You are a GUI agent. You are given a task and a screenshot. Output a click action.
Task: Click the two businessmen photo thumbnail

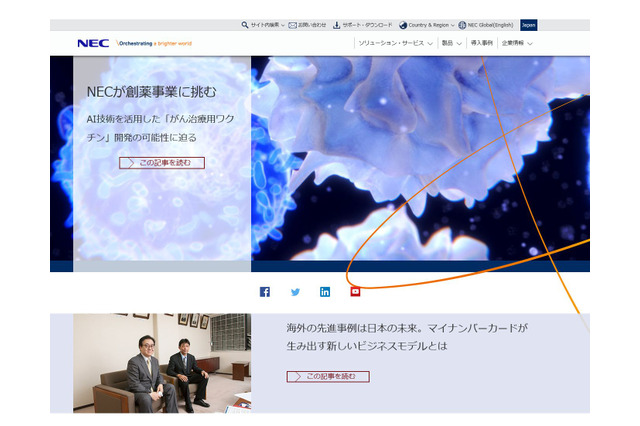(162, 363)
